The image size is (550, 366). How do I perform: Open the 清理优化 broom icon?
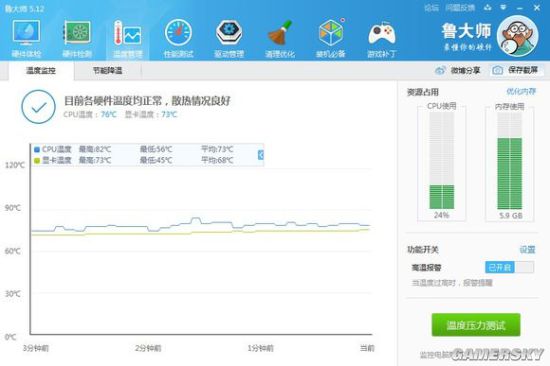tap(280, 38)
